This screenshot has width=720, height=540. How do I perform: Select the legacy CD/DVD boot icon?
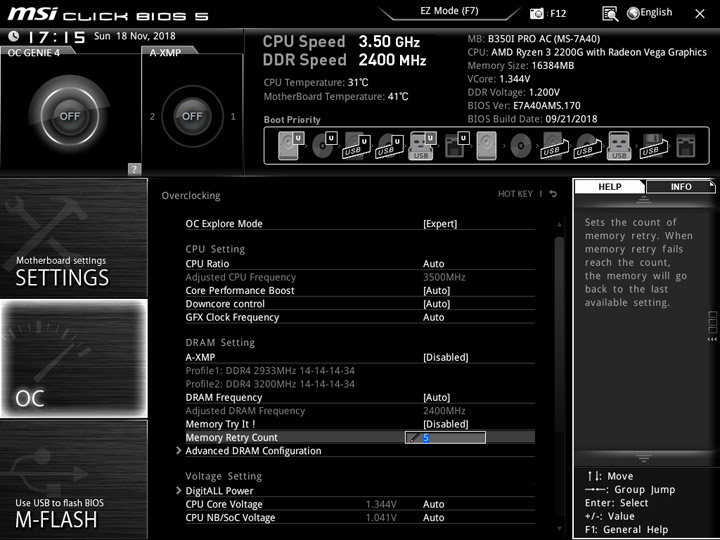(x=520, y=146)
